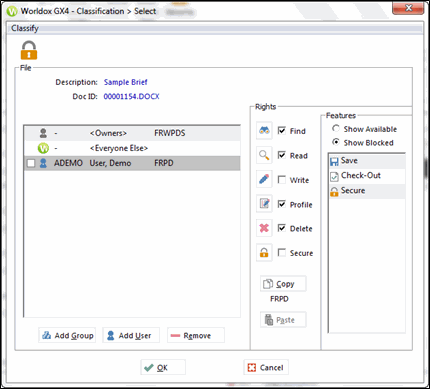Click the Cancel button
The width and height of the screenshot is (430, 389).
coord(266,367)
